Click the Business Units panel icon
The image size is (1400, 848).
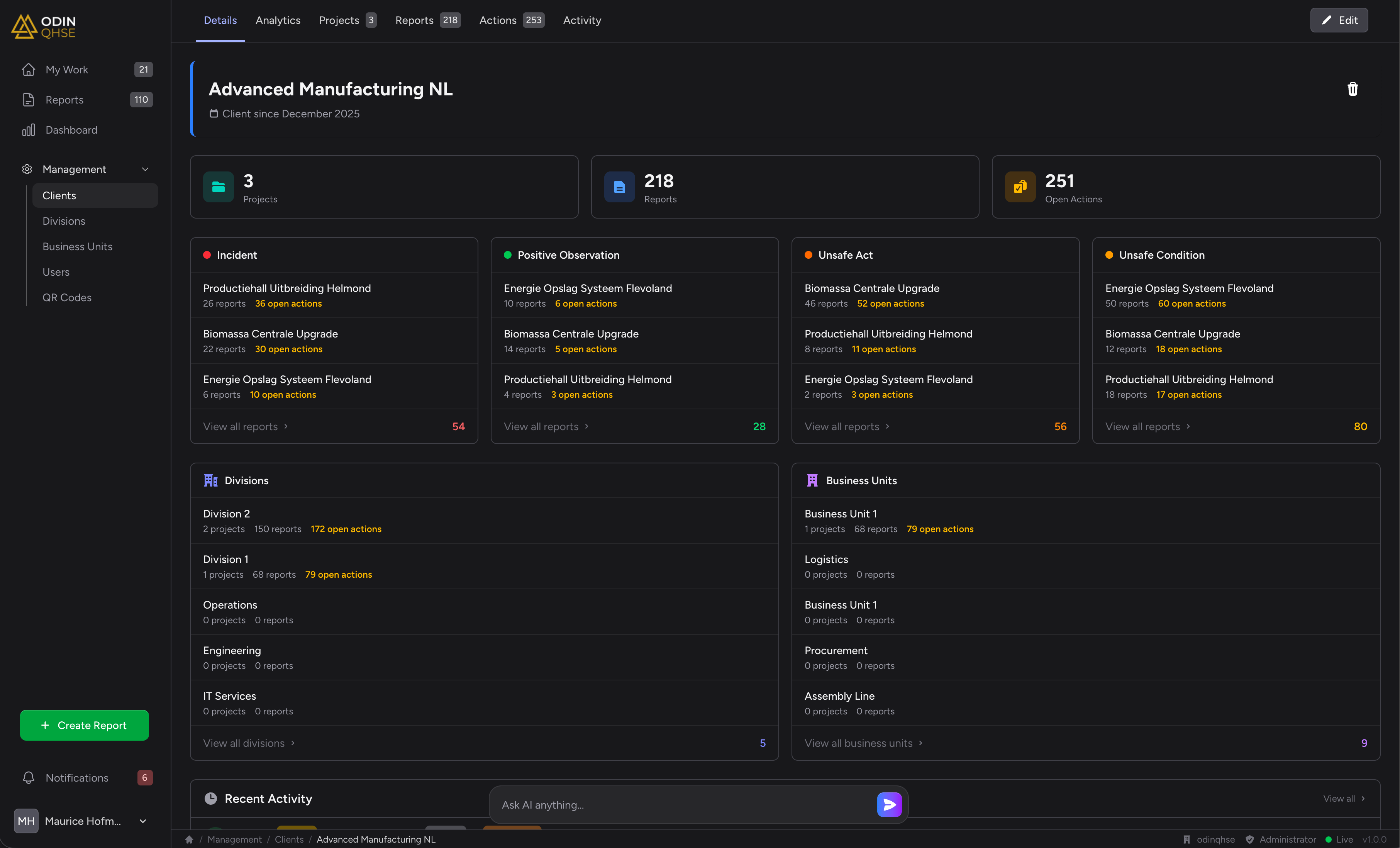[812, 480]
